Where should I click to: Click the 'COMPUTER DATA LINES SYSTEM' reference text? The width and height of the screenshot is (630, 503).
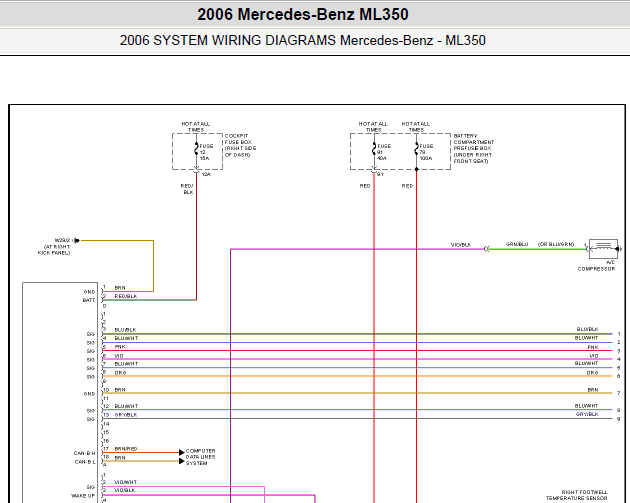click(200, 457)
